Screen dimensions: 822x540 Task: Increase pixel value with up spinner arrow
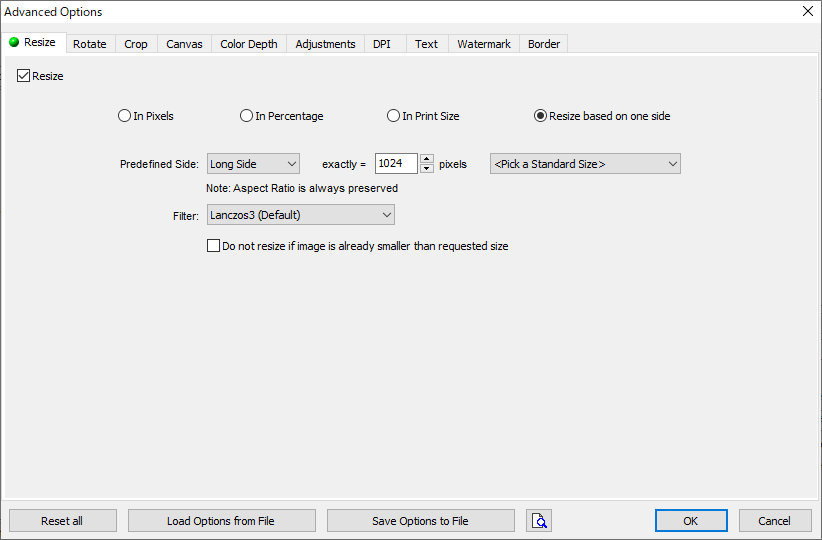click(x=427, y=158)
